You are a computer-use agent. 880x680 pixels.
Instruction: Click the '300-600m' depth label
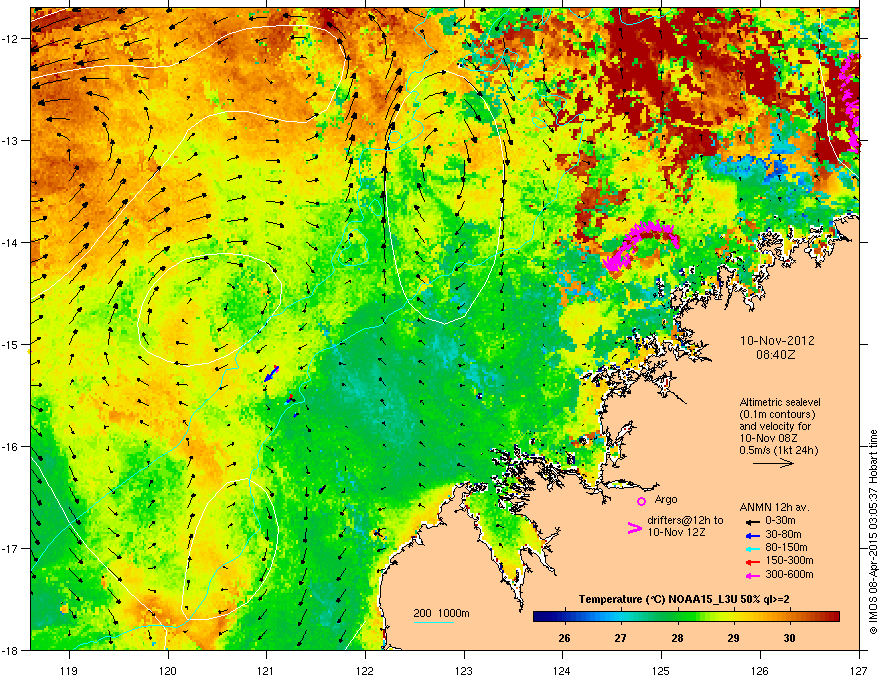point(789,575)
